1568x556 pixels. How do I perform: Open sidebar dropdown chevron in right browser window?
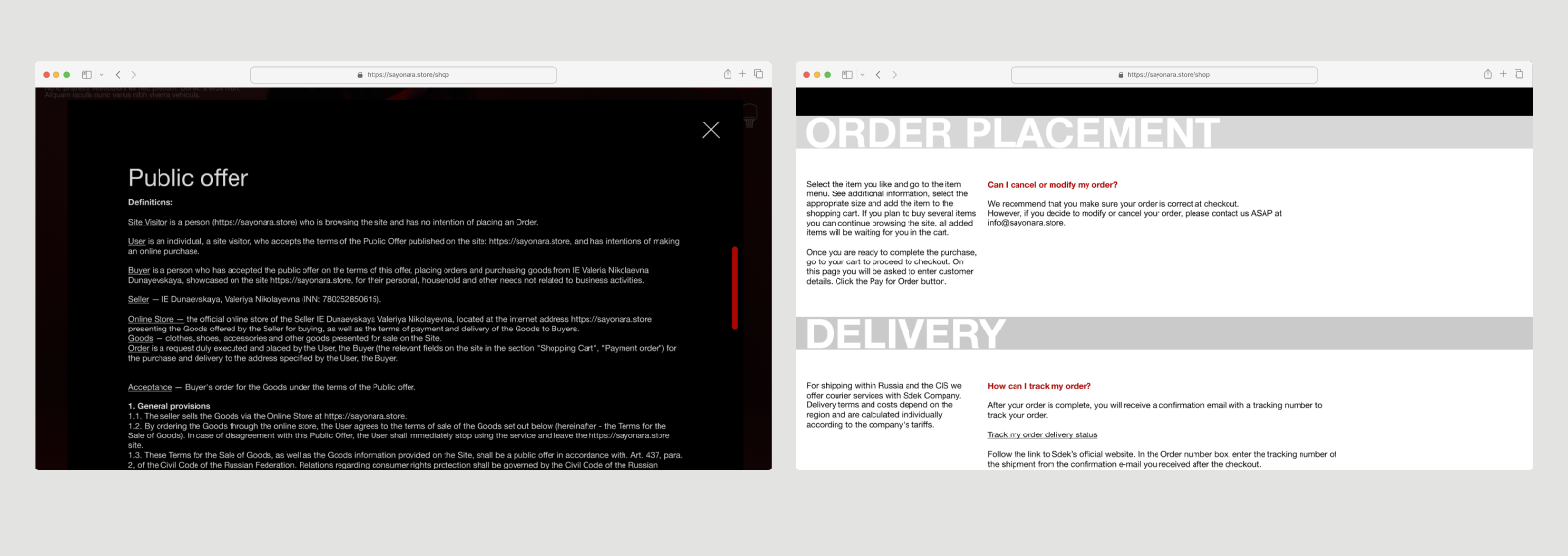point(862,75)
